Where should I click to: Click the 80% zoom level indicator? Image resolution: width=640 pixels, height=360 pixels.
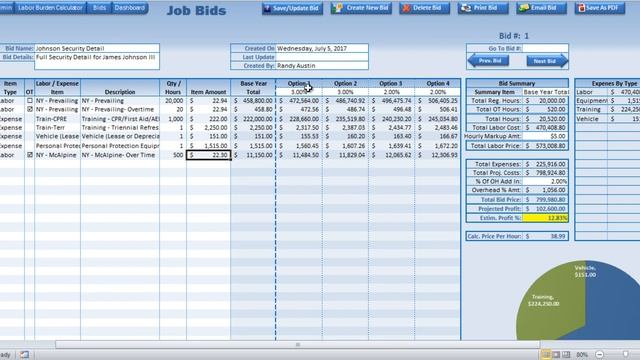tap(582, 355)
